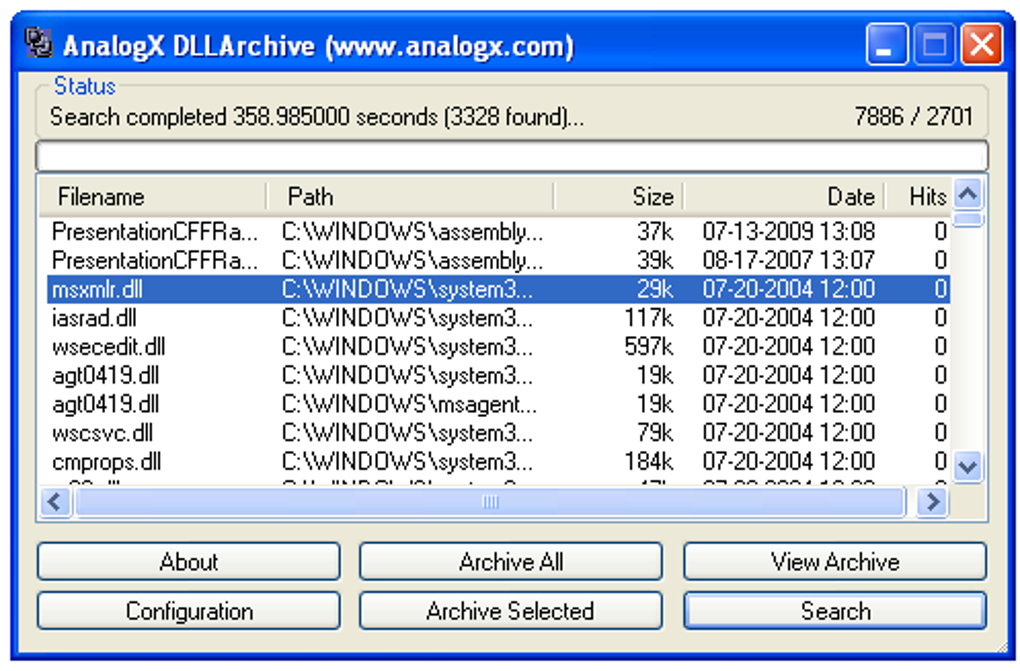The height and width of the screenshot is (671, 1020).
Task: Click the search progress bar
Action: tap(512, 156)
